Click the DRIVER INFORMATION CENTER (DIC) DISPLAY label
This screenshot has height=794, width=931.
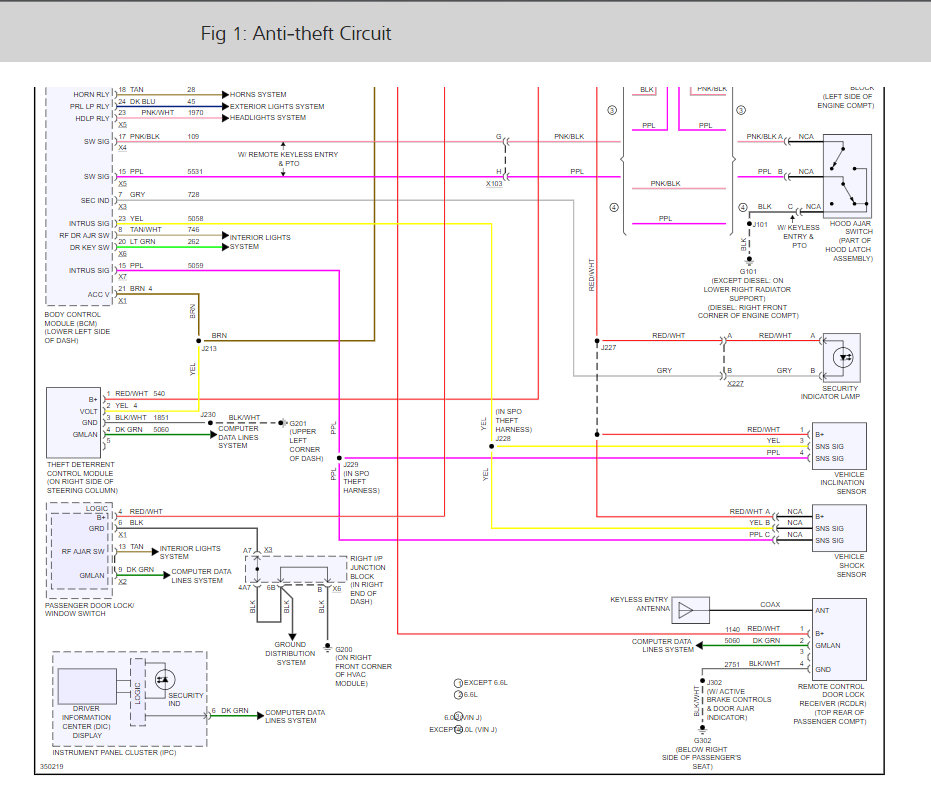click(x=87, y=722)
